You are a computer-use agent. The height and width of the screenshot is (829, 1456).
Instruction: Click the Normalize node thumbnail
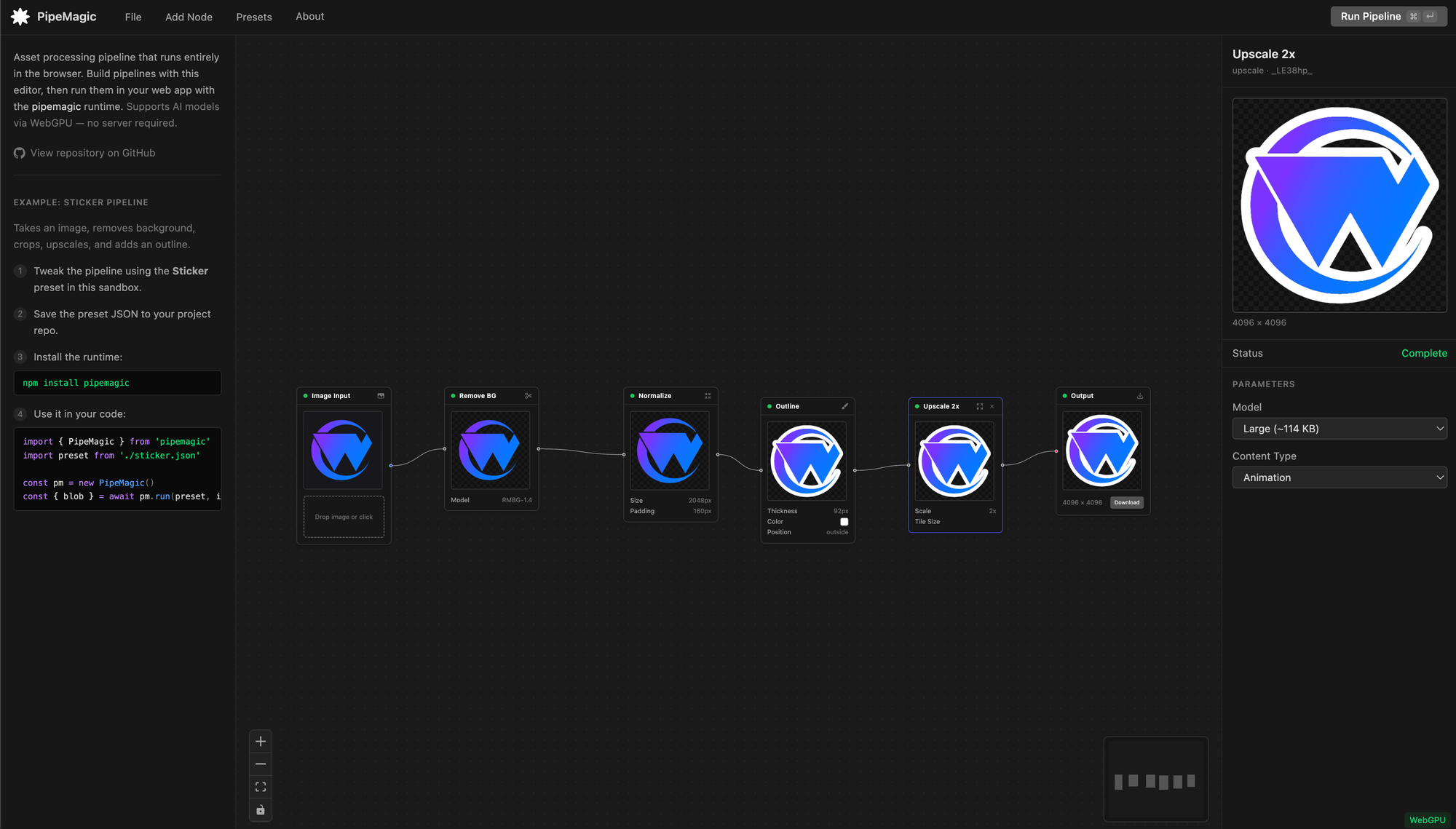click(670, 450)
